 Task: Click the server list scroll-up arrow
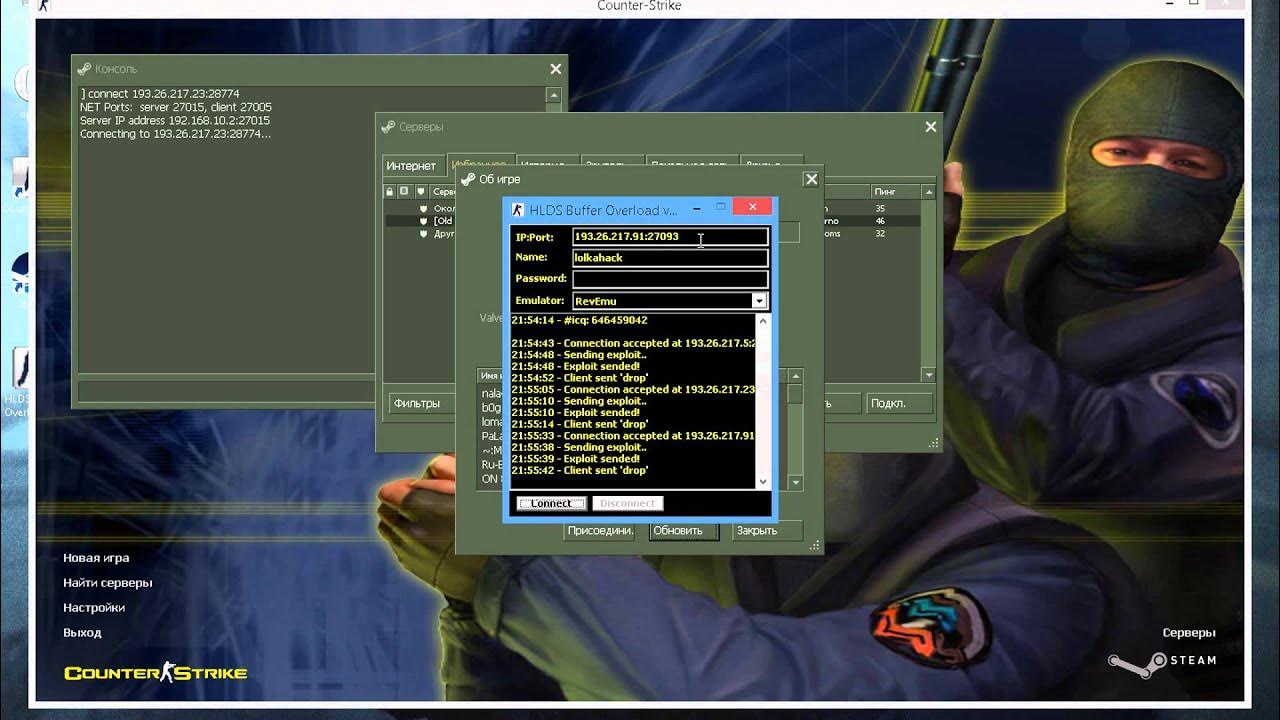[x=929, y=192]
